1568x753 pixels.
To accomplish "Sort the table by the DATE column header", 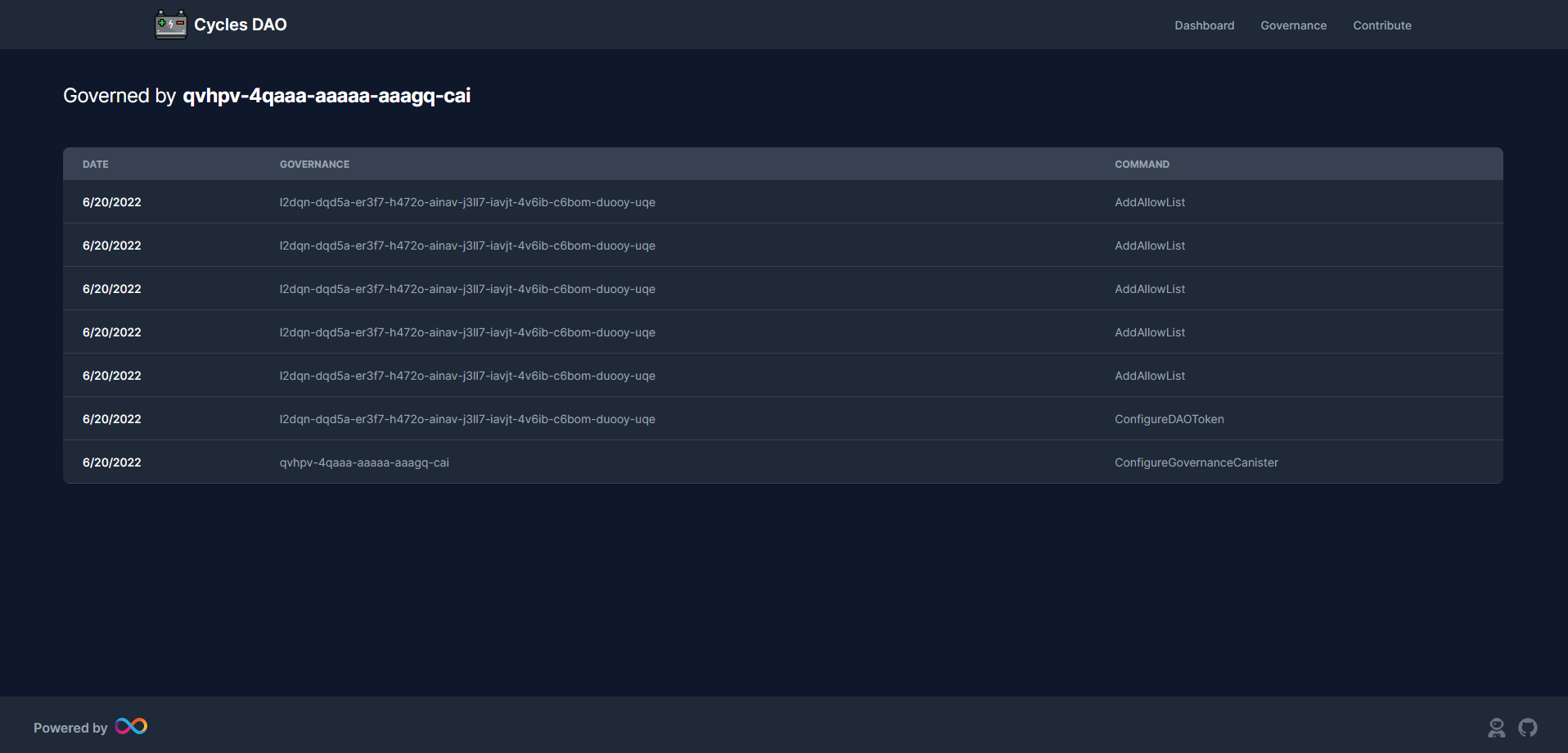I will tap(95, 164).
